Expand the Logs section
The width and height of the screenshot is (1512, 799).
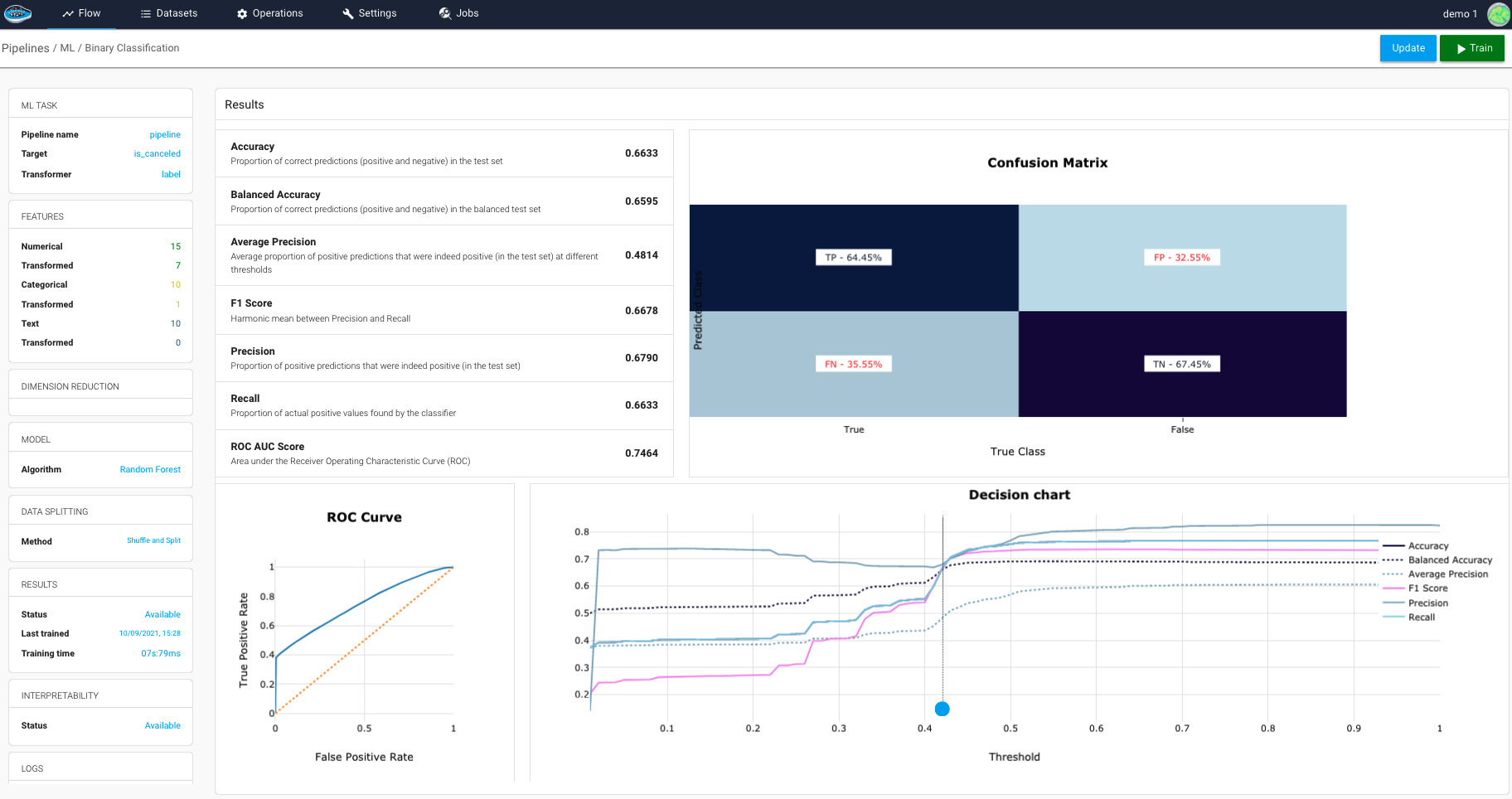[x=100, y=768]
